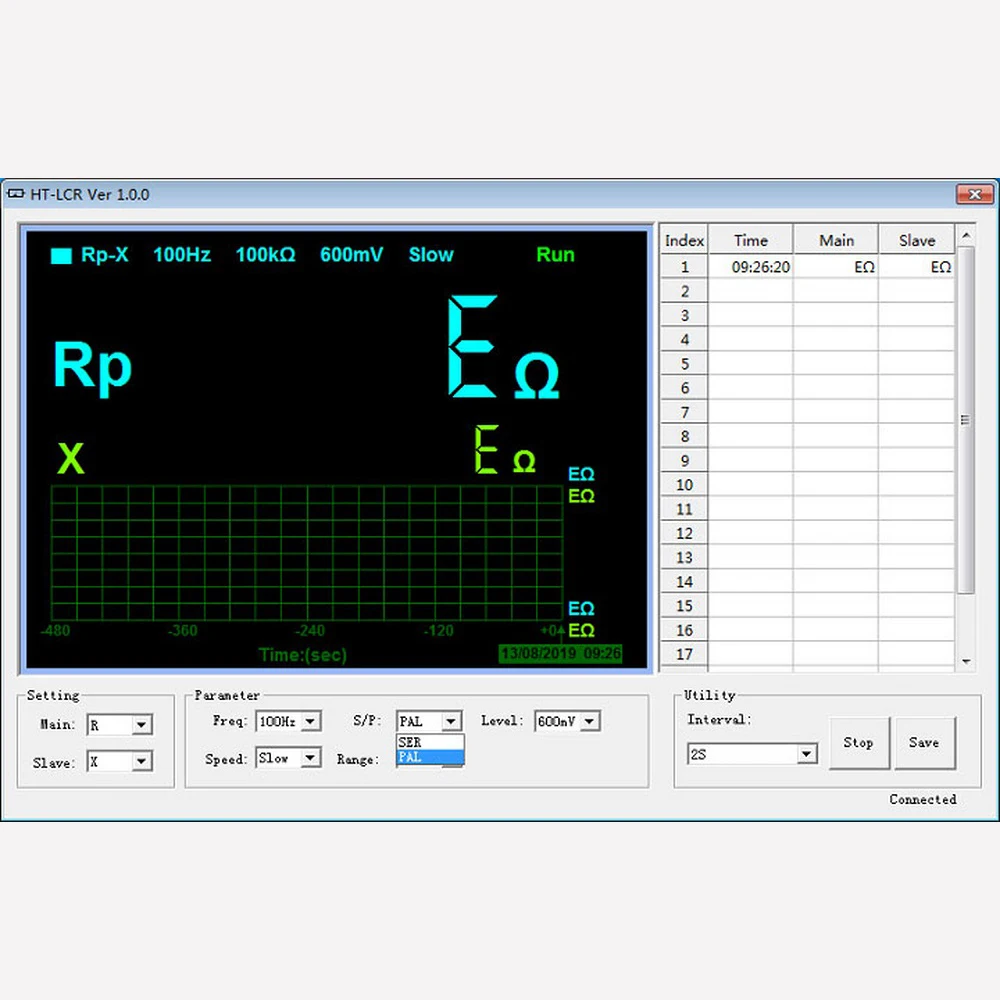Image resolution: width=1000 pixels, height=1000 pixels.
Task: Select table row index 1
Action: pyautogui.click(x=684, y=267)
